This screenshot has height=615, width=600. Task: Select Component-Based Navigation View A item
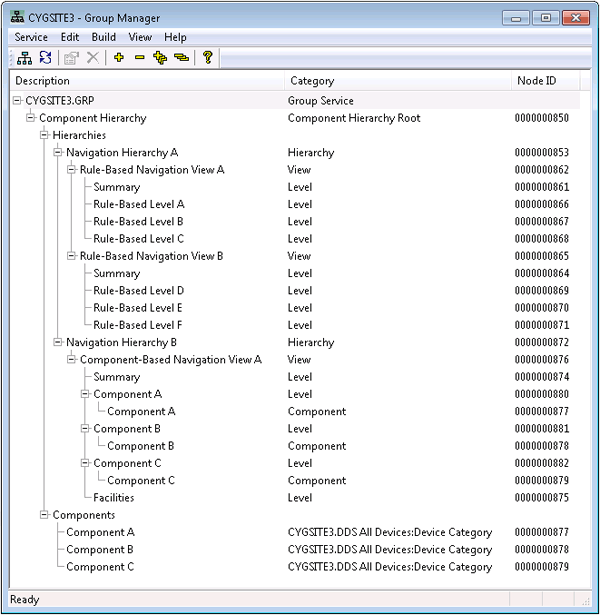171,360
